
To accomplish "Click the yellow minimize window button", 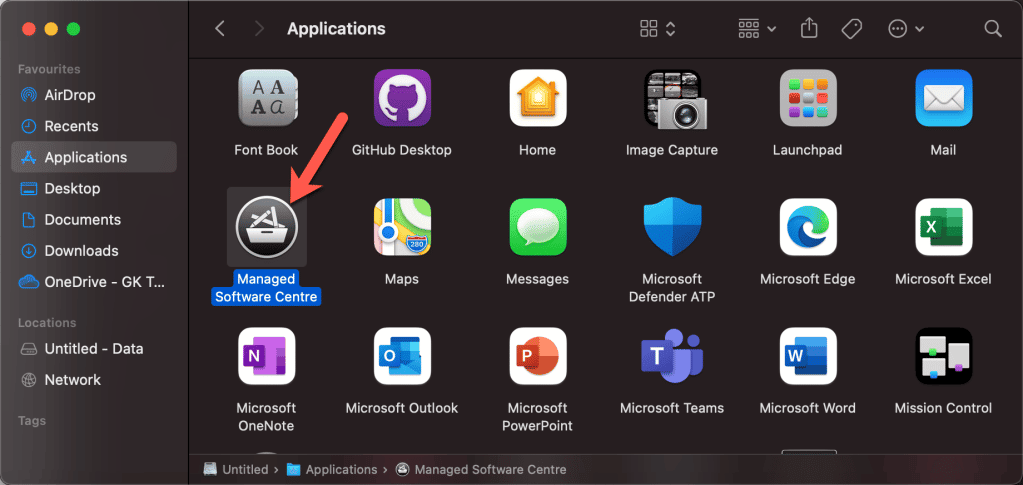I will click(x=51, y=29).
